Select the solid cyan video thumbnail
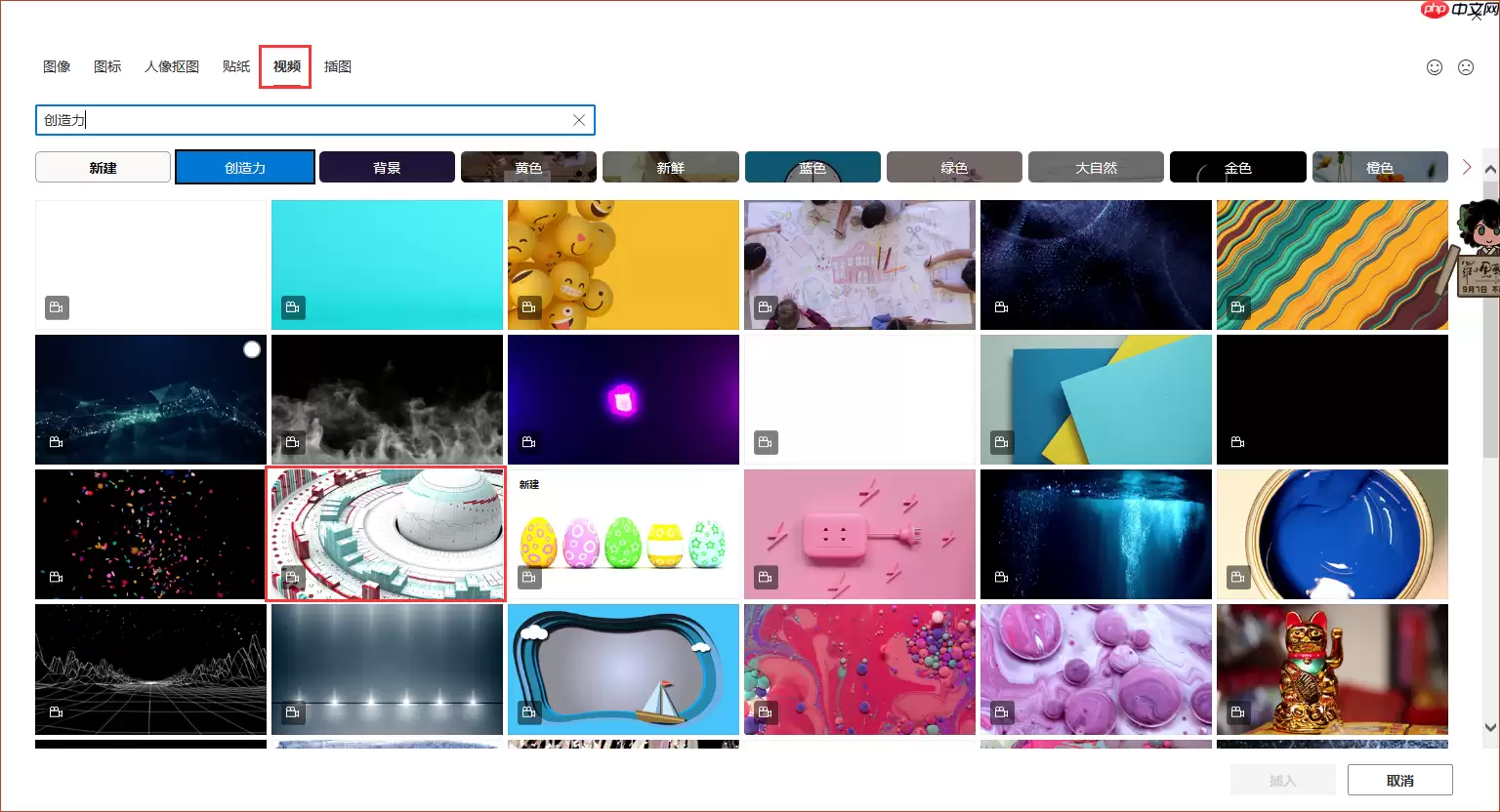This screenshot has height=812, width=1500. click(x=387, y=264)
